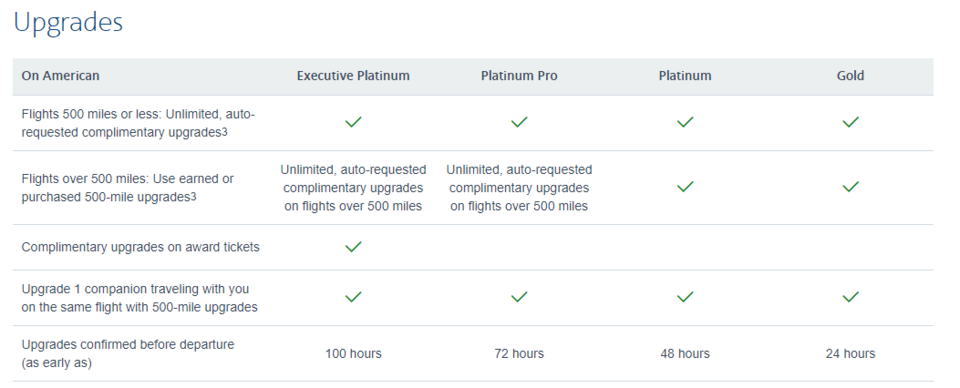Click the Executive Platinum checkmark for companion upgrade

353,297
